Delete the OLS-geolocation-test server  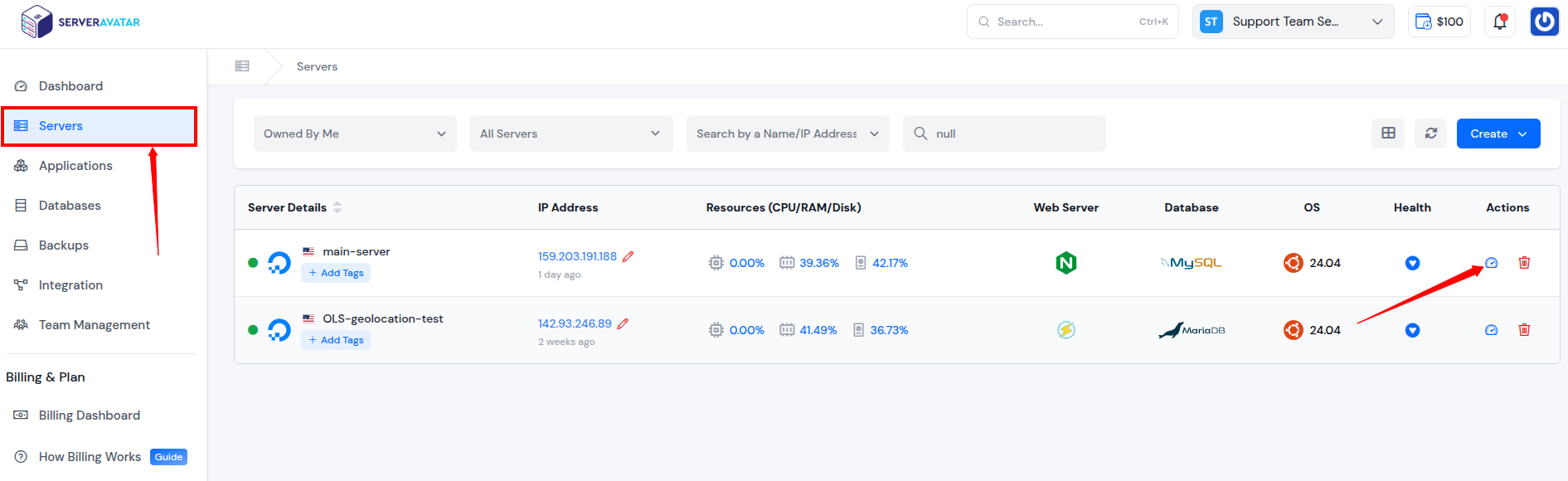click(x=1524, y=330)
